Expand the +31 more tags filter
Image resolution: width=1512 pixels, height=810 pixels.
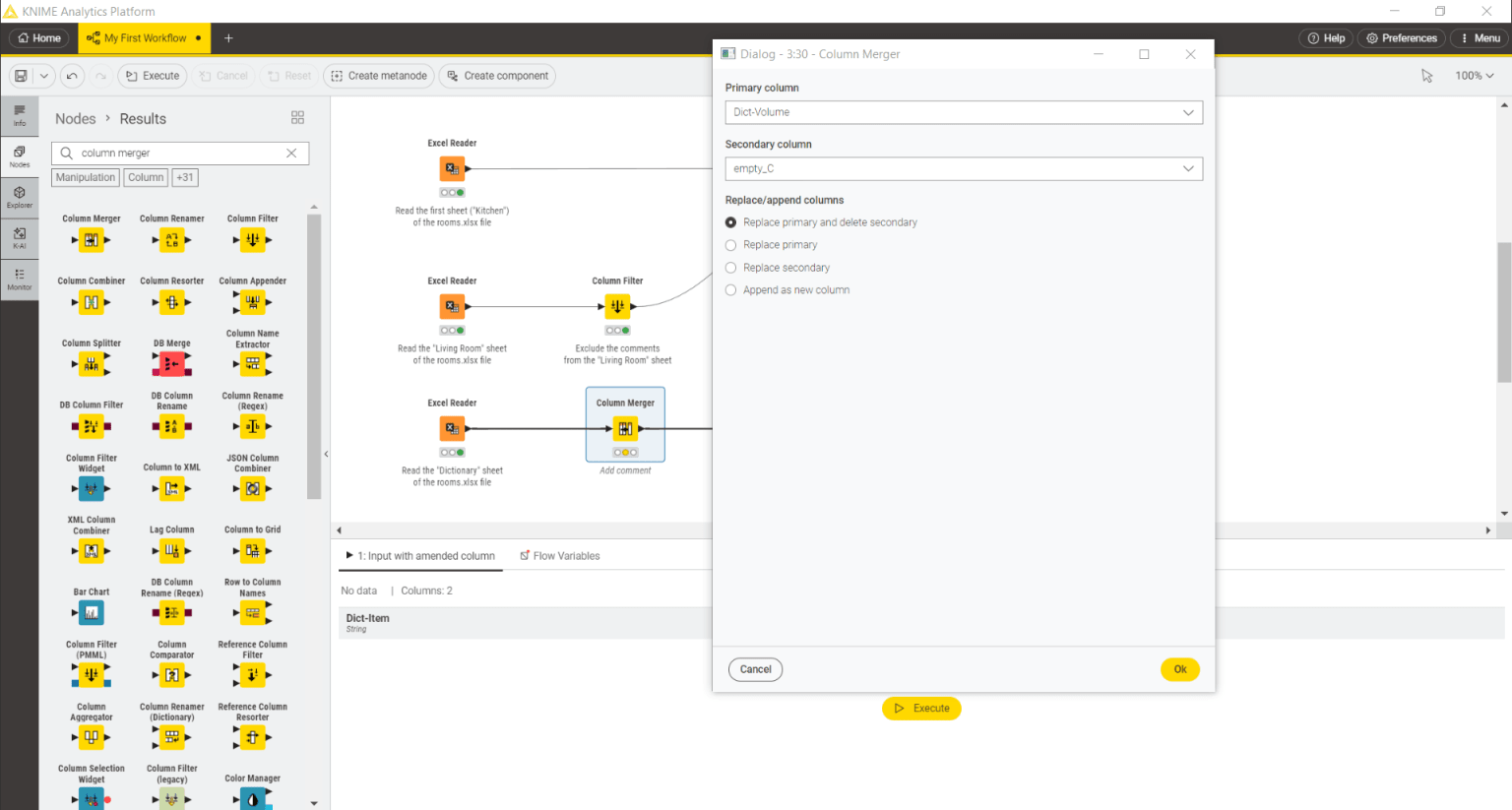pyautogui.click(x=185, y=177)
